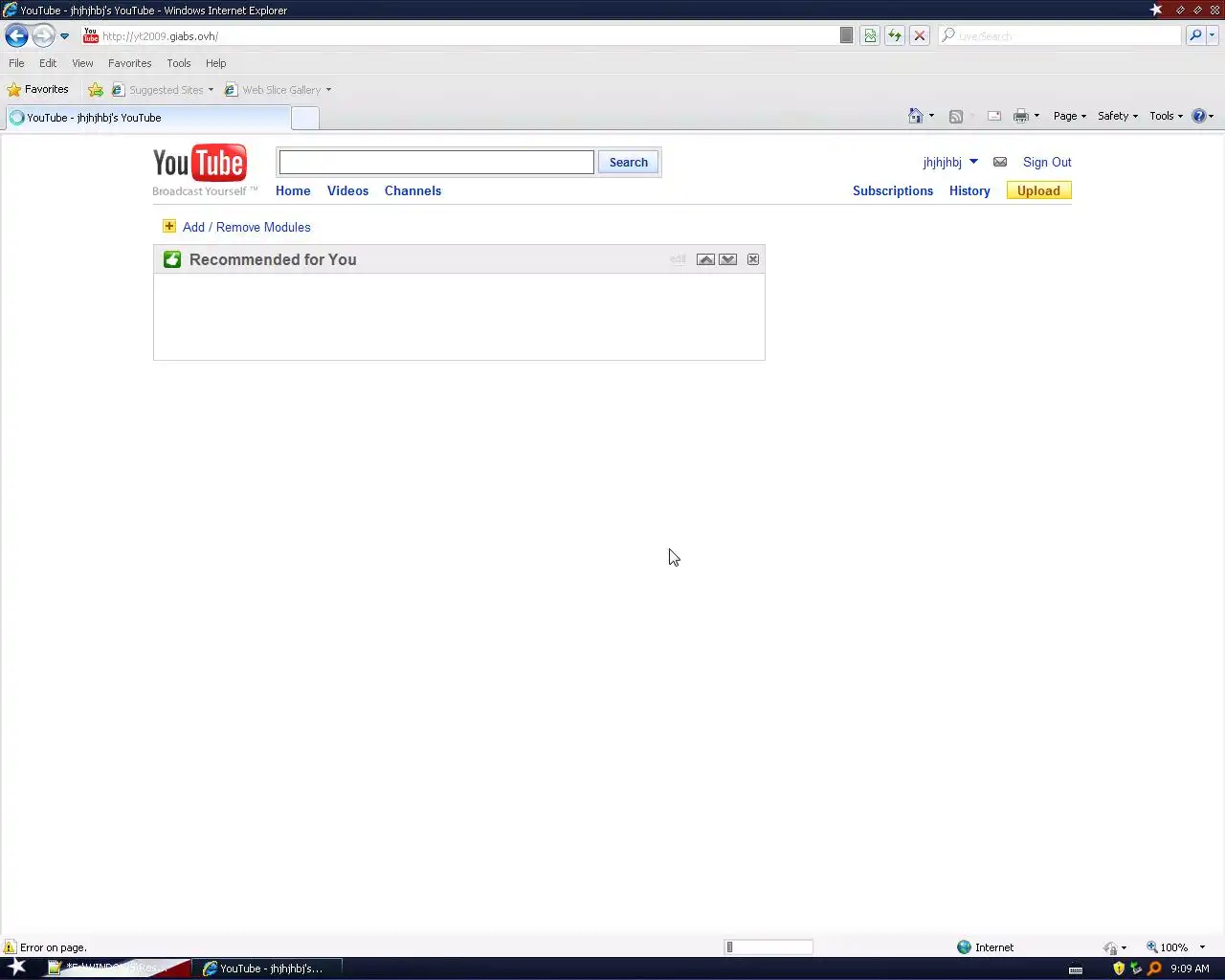The width and height of the screenshot is (1225, 980).
Task: Expand the account dropdown arrow beside jhjhjhbj
Action: click(973, 161)
